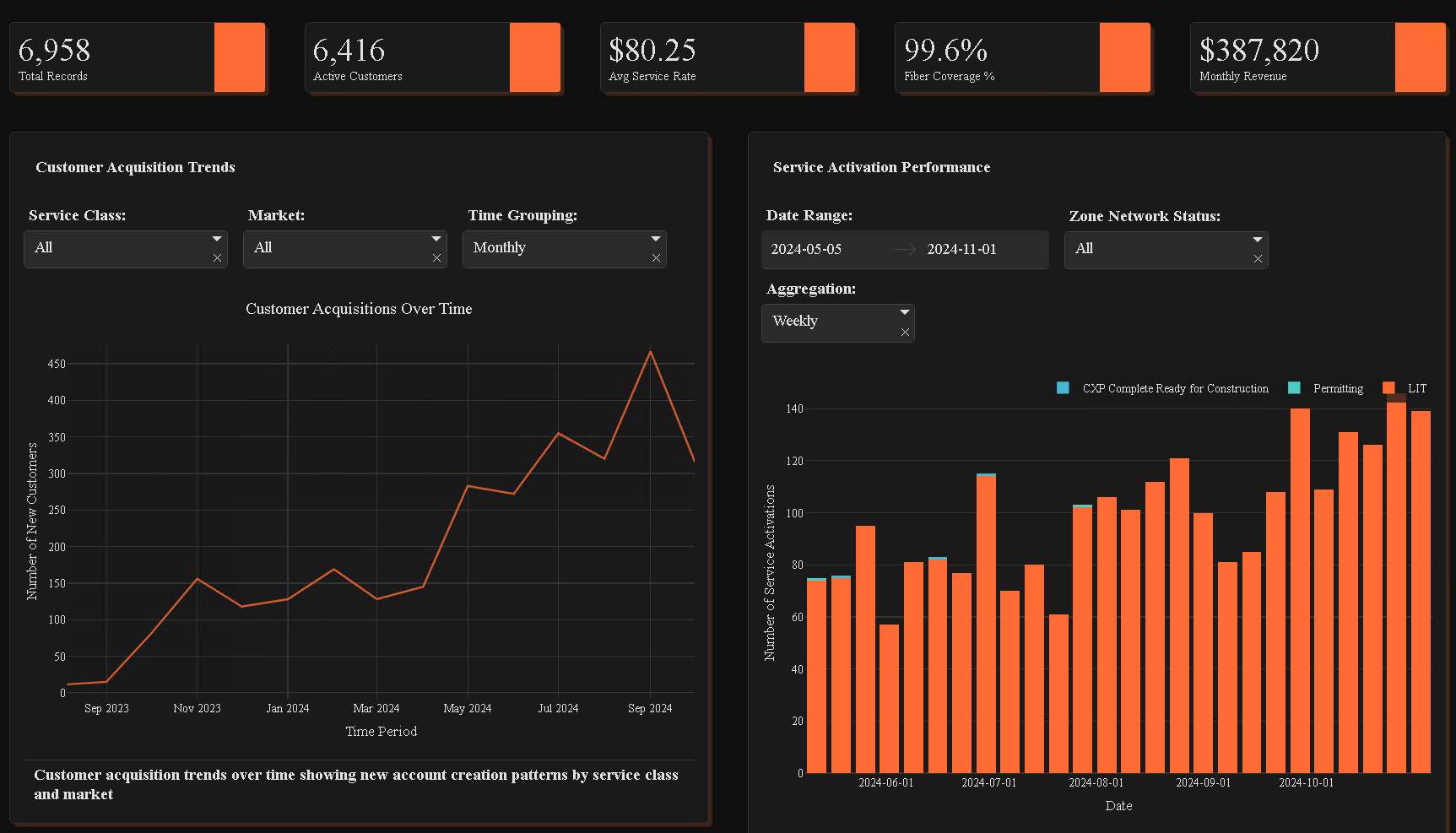Toggle the Permitting legend series
This screenshot has width=1456, height=833.
[1337, 388]
